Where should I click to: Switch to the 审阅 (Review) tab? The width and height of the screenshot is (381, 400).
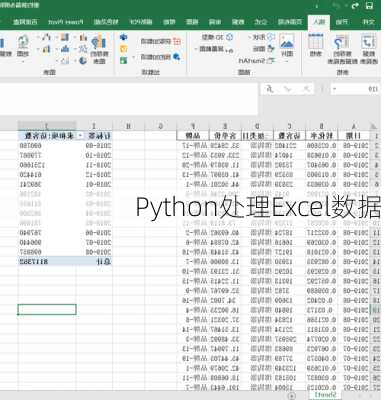point(215,22)
